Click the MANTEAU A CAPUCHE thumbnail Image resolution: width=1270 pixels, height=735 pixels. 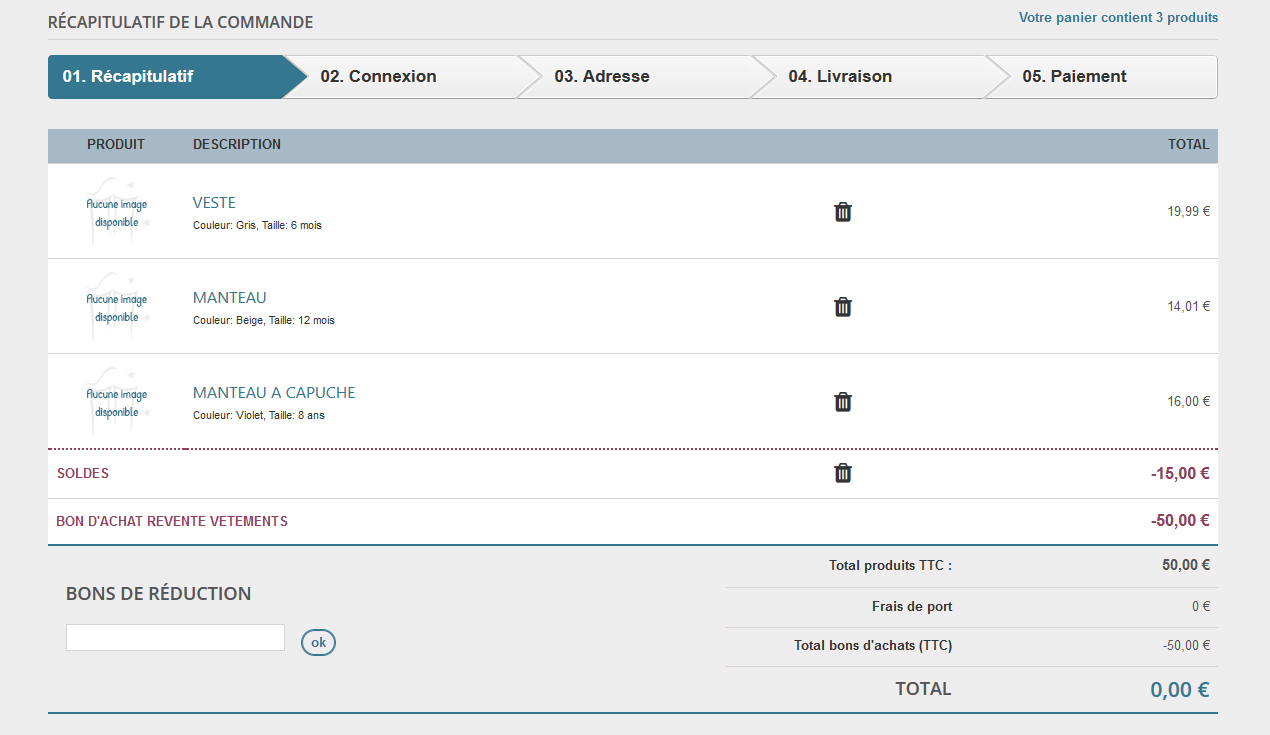[x=117, y=401]
